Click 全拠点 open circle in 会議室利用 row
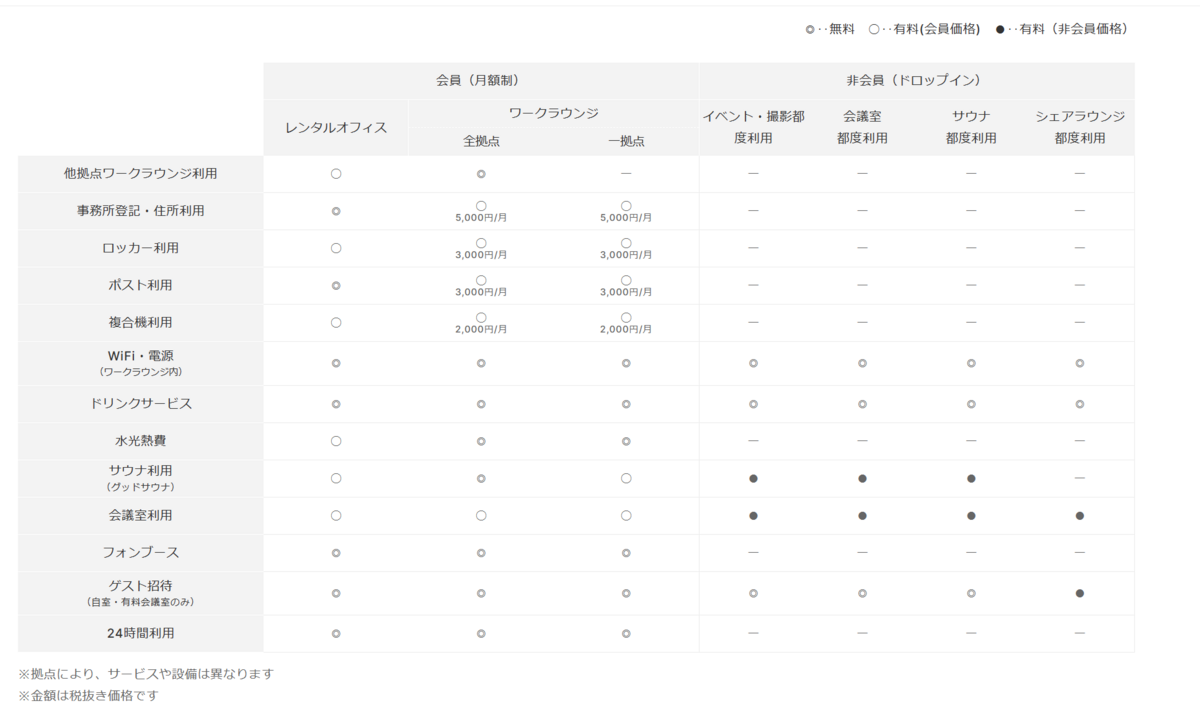Viewport: 1200px width, 714px height. point(481,516)
